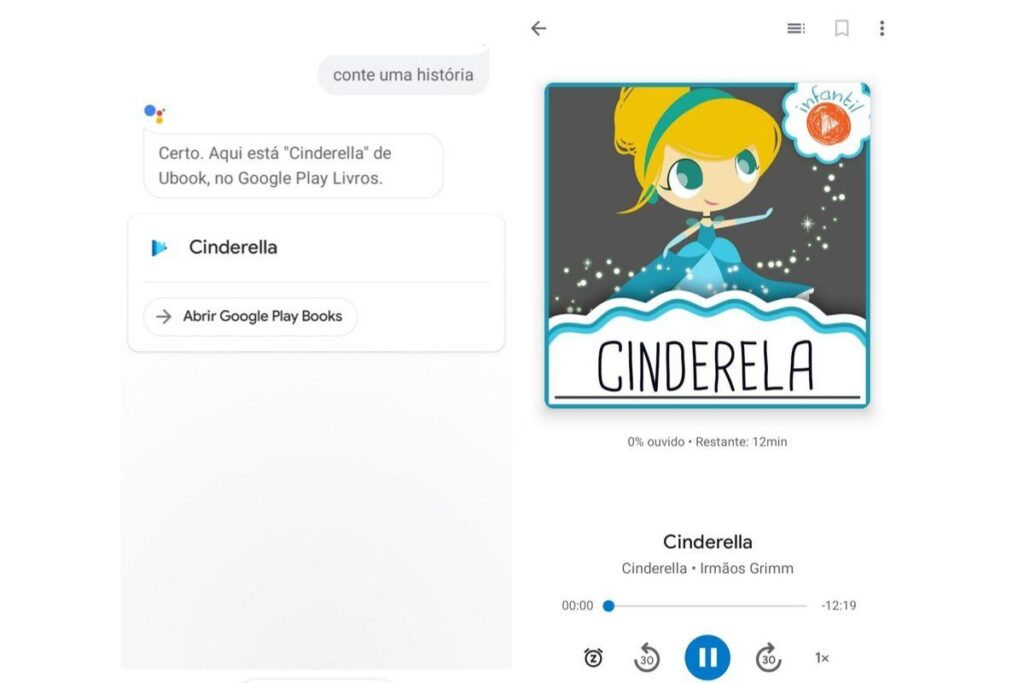
Task: Tap the Abrir Google Play Books button
Action: pyautogui.click(x=250, y=316)
